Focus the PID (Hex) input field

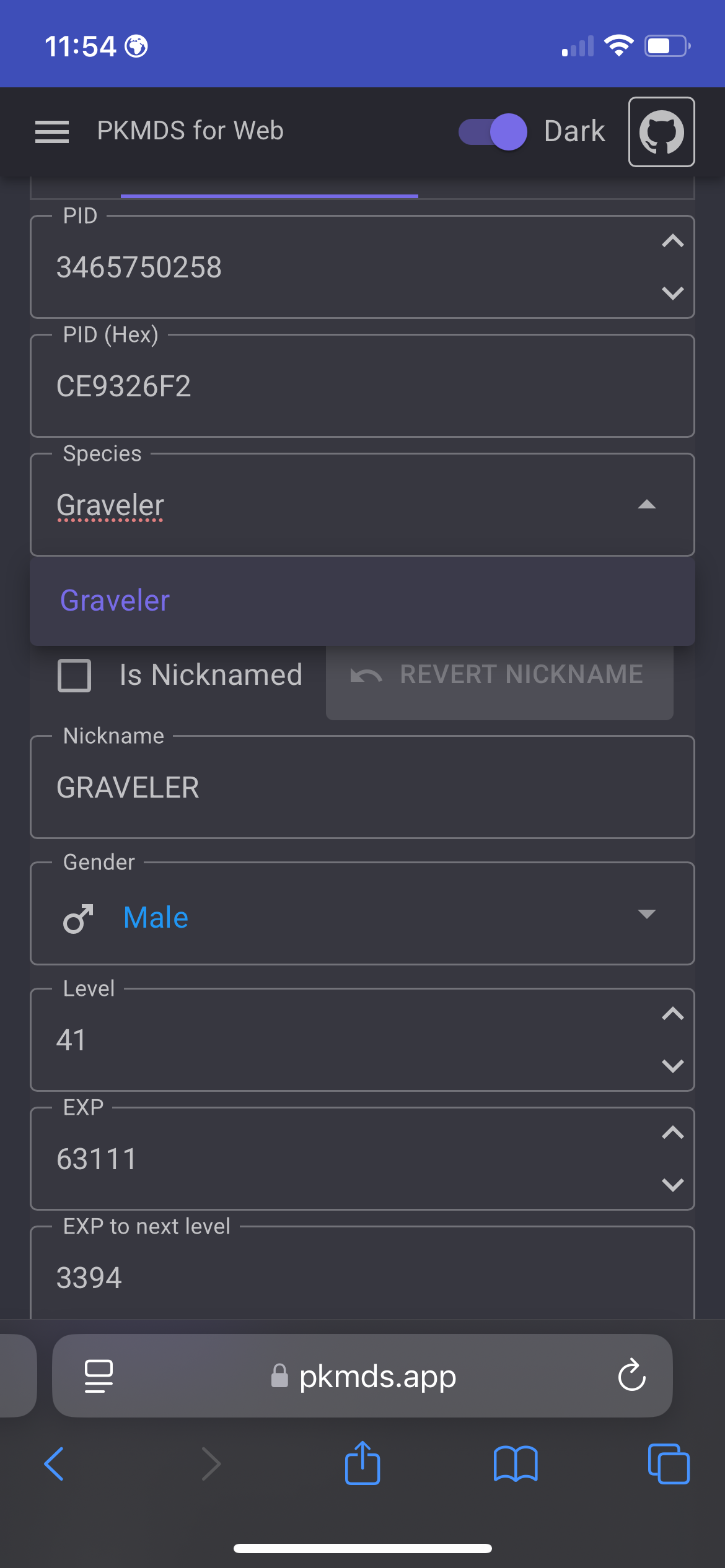[362, 386]
